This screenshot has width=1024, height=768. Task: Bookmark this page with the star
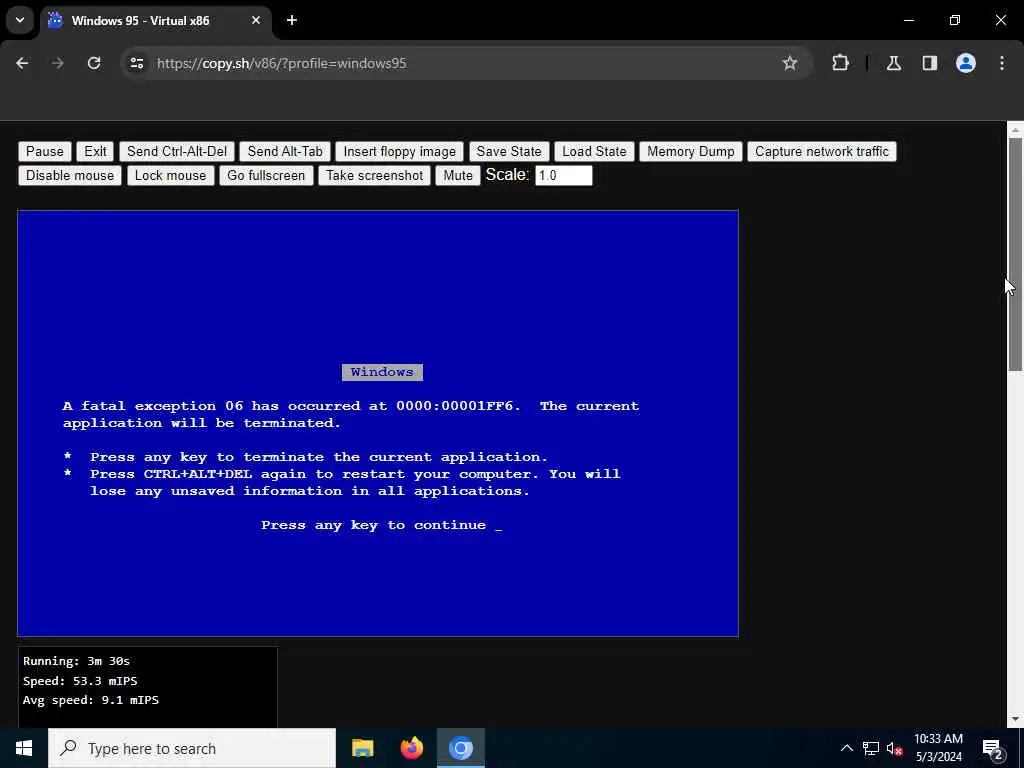tap(790, 63)
